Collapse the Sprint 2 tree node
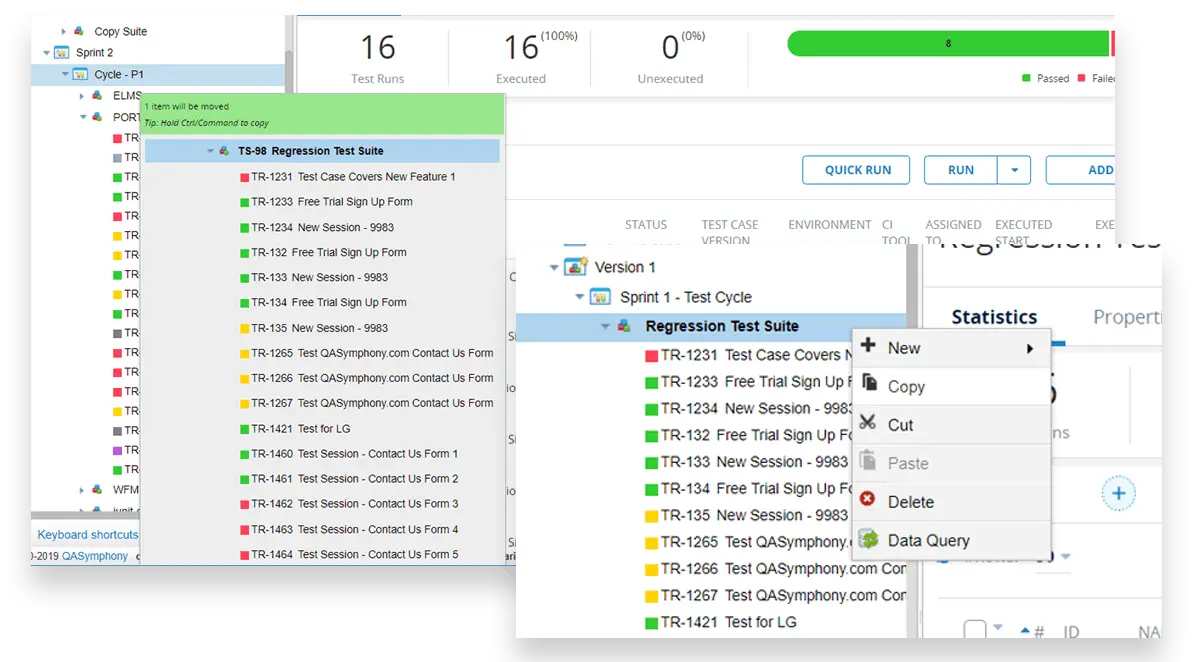This screenshot has width=1200, height=662. click(x=46, y=53)
